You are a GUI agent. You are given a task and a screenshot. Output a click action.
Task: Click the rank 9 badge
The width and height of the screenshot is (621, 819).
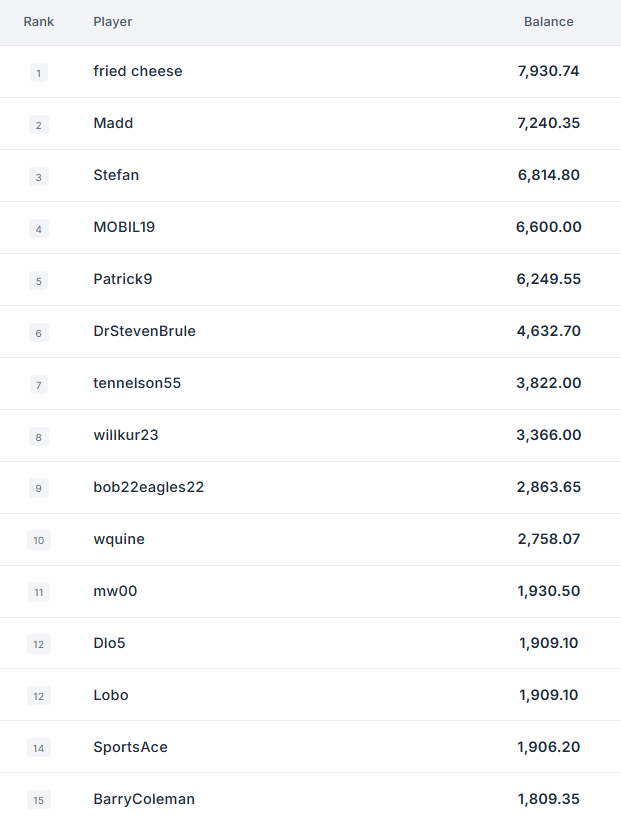(x=39, y=488)
